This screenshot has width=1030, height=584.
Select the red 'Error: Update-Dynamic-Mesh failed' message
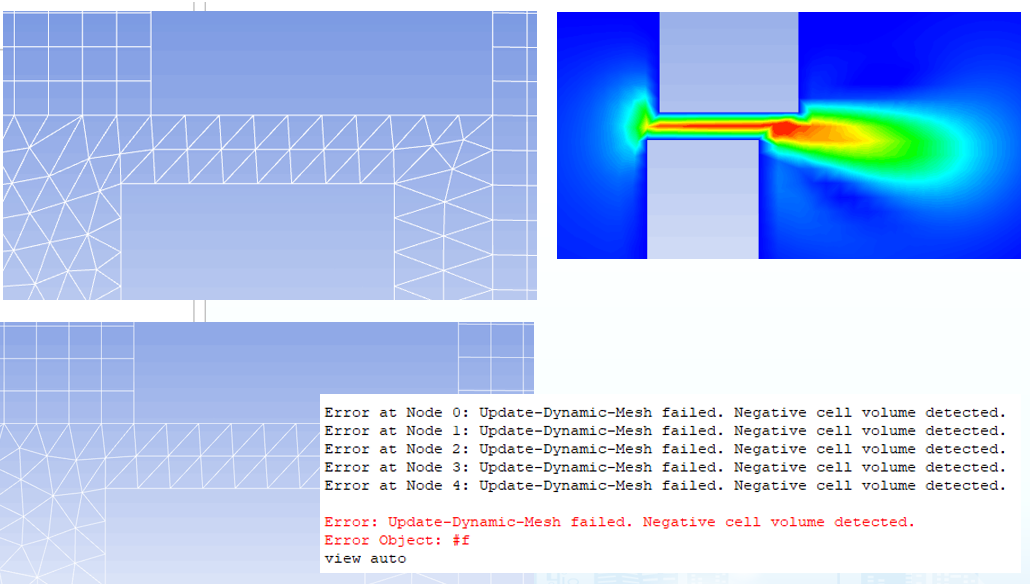pos(619,522)
